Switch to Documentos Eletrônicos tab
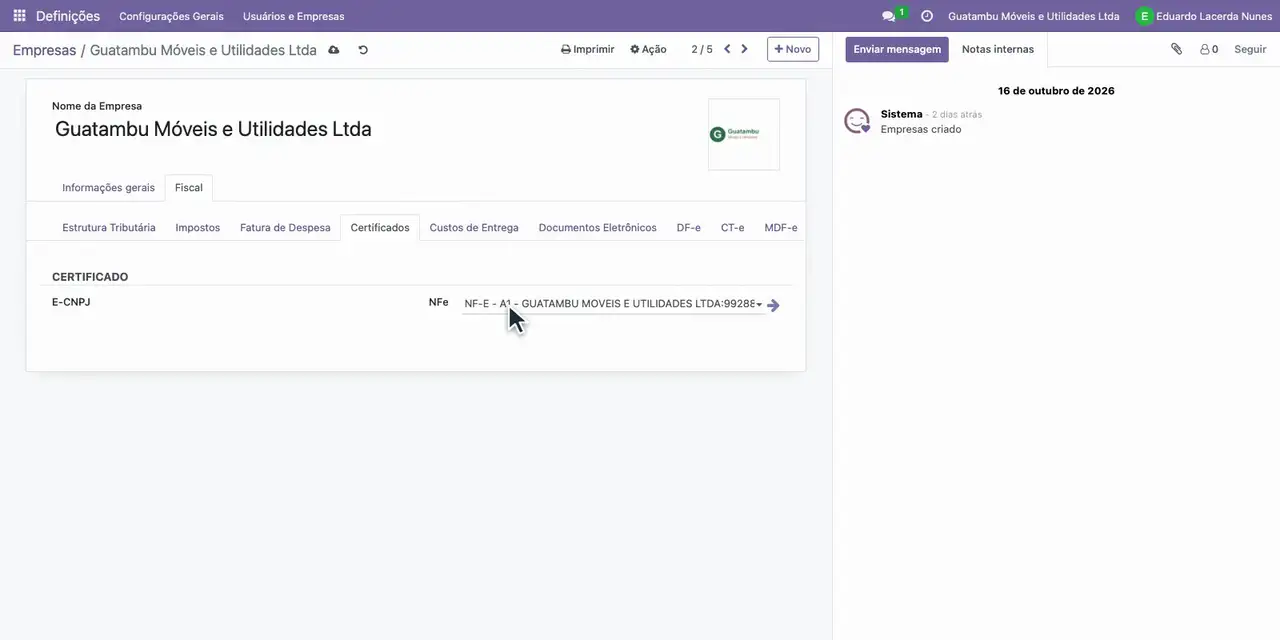The image size is (1280, 640). 598,228
